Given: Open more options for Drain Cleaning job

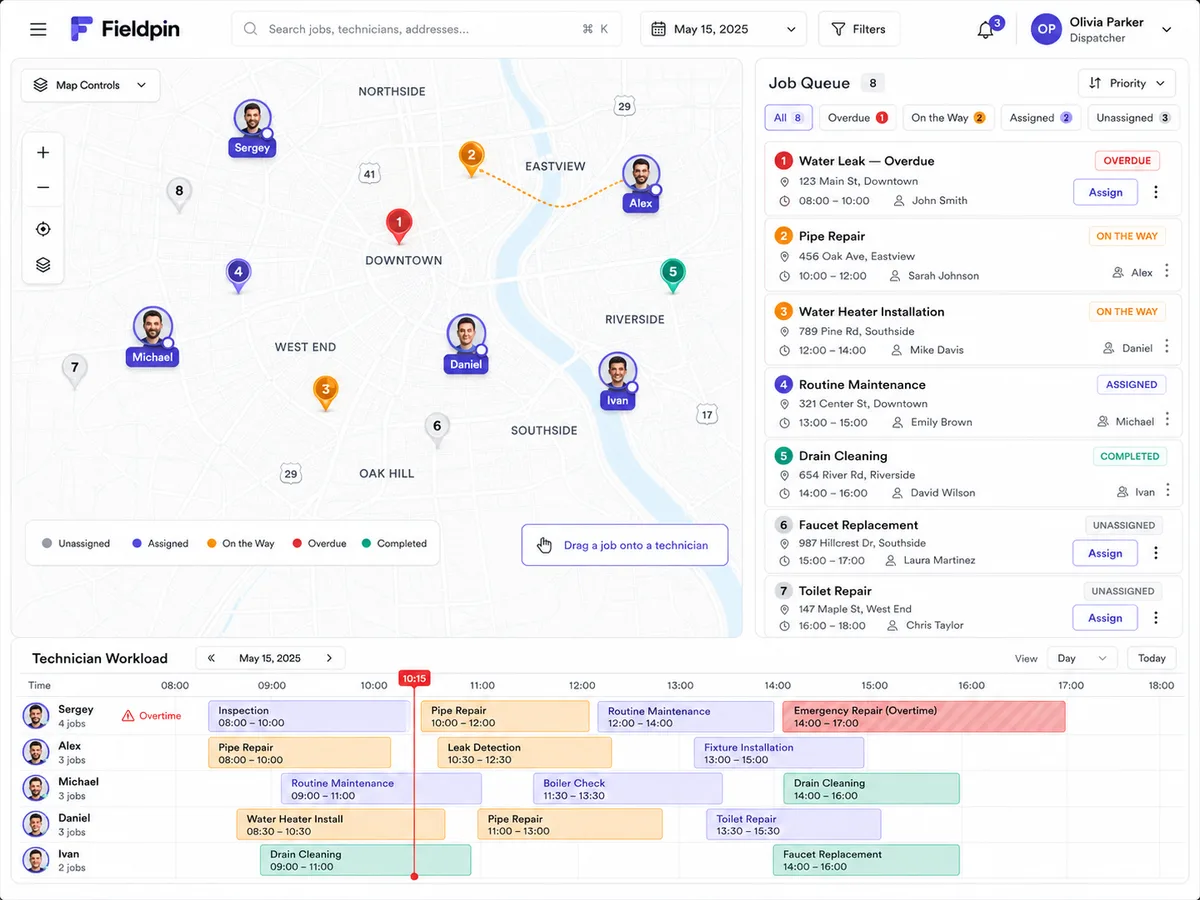Looking at the screenshot, I should (1166, 491).
